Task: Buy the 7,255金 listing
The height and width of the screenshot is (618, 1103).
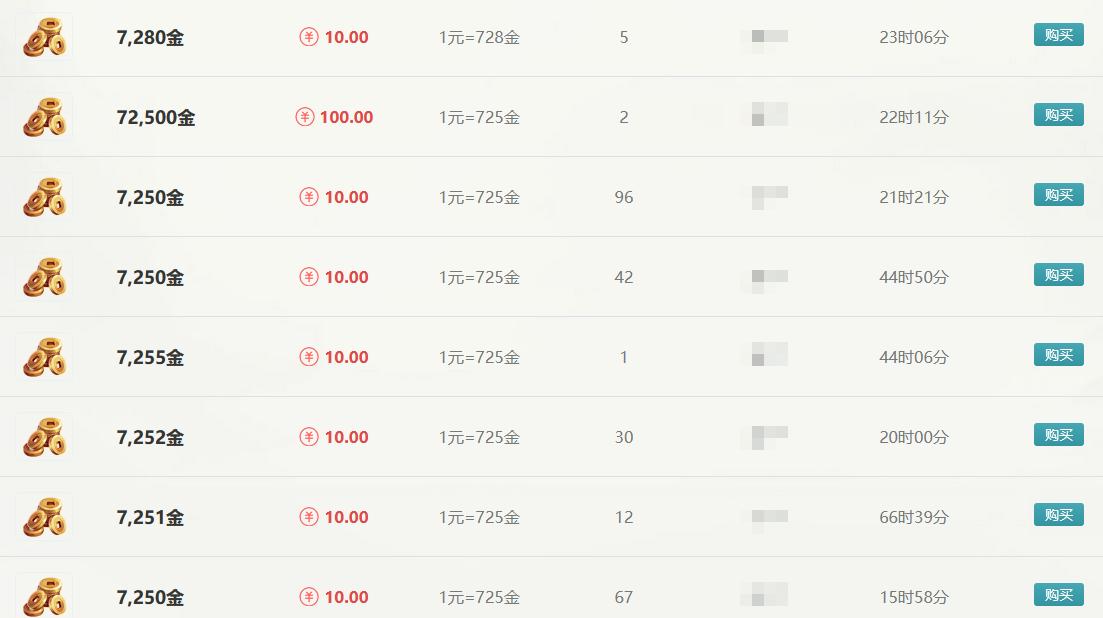Action: [x=1058, y=355]
